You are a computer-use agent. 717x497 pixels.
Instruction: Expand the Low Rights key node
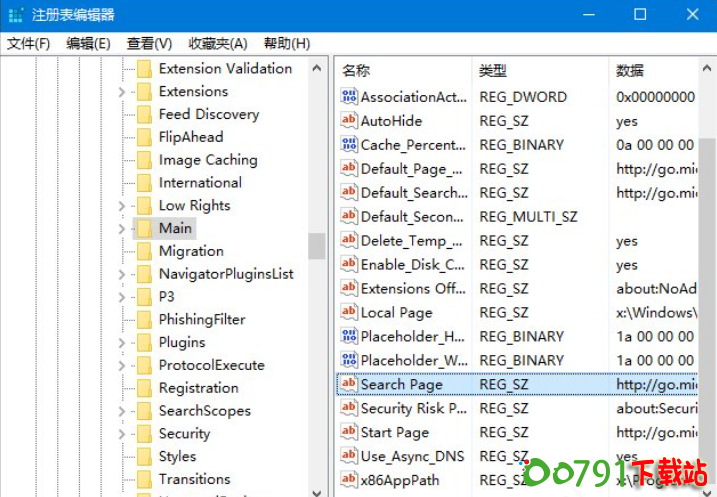click(x=122, y=206)
